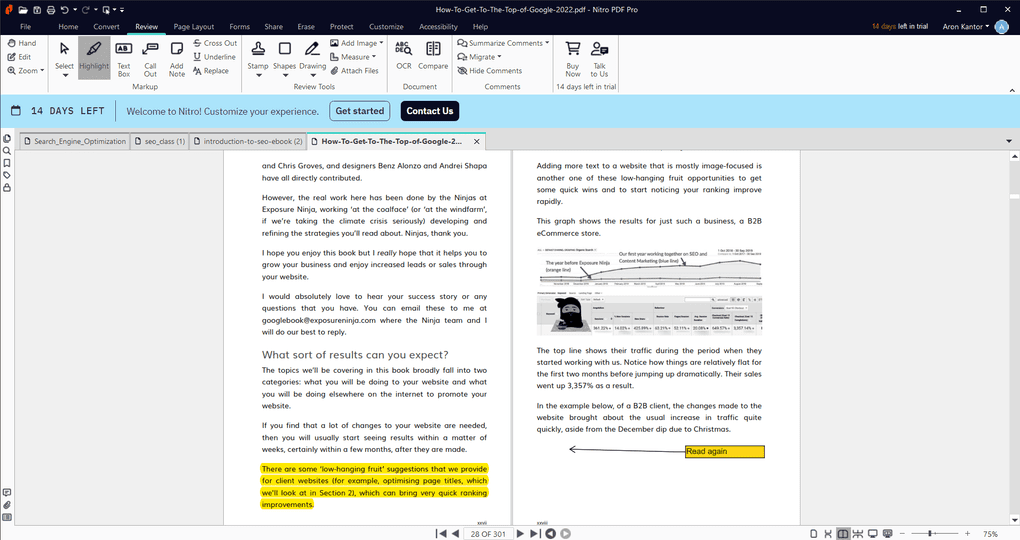Click the Open folder icon in quick access toolbar

(x=23, y=10)
